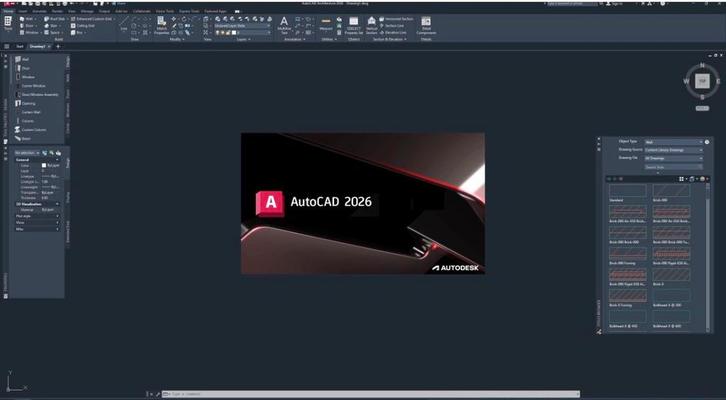Select the Custom Column tool in palette

[33, 129]
